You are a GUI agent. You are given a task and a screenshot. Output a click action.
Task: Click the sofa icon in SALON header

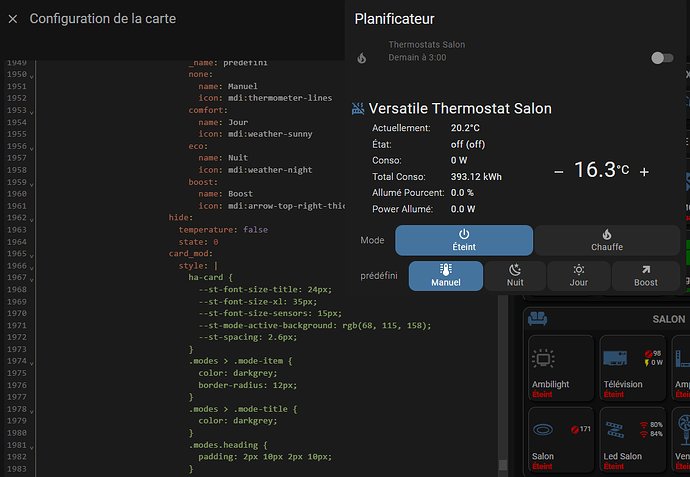pyautogui.click(x=537, y=318)
